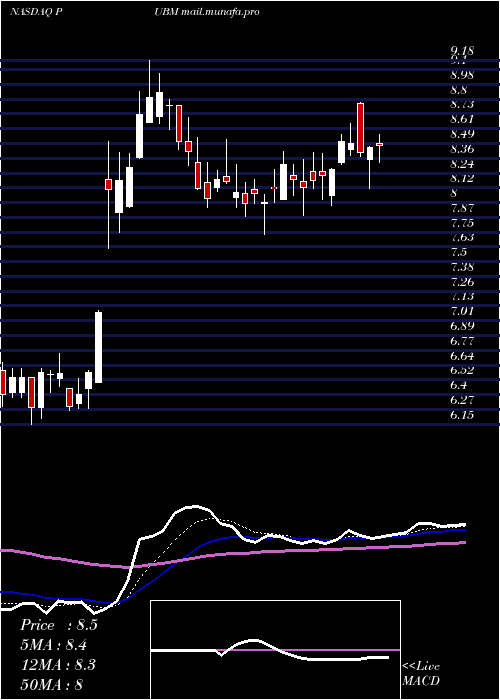Click the 8.8 price axis label
Image resolution: width=500 pixels, height=700 pixels.
click(x=458, y=90)
